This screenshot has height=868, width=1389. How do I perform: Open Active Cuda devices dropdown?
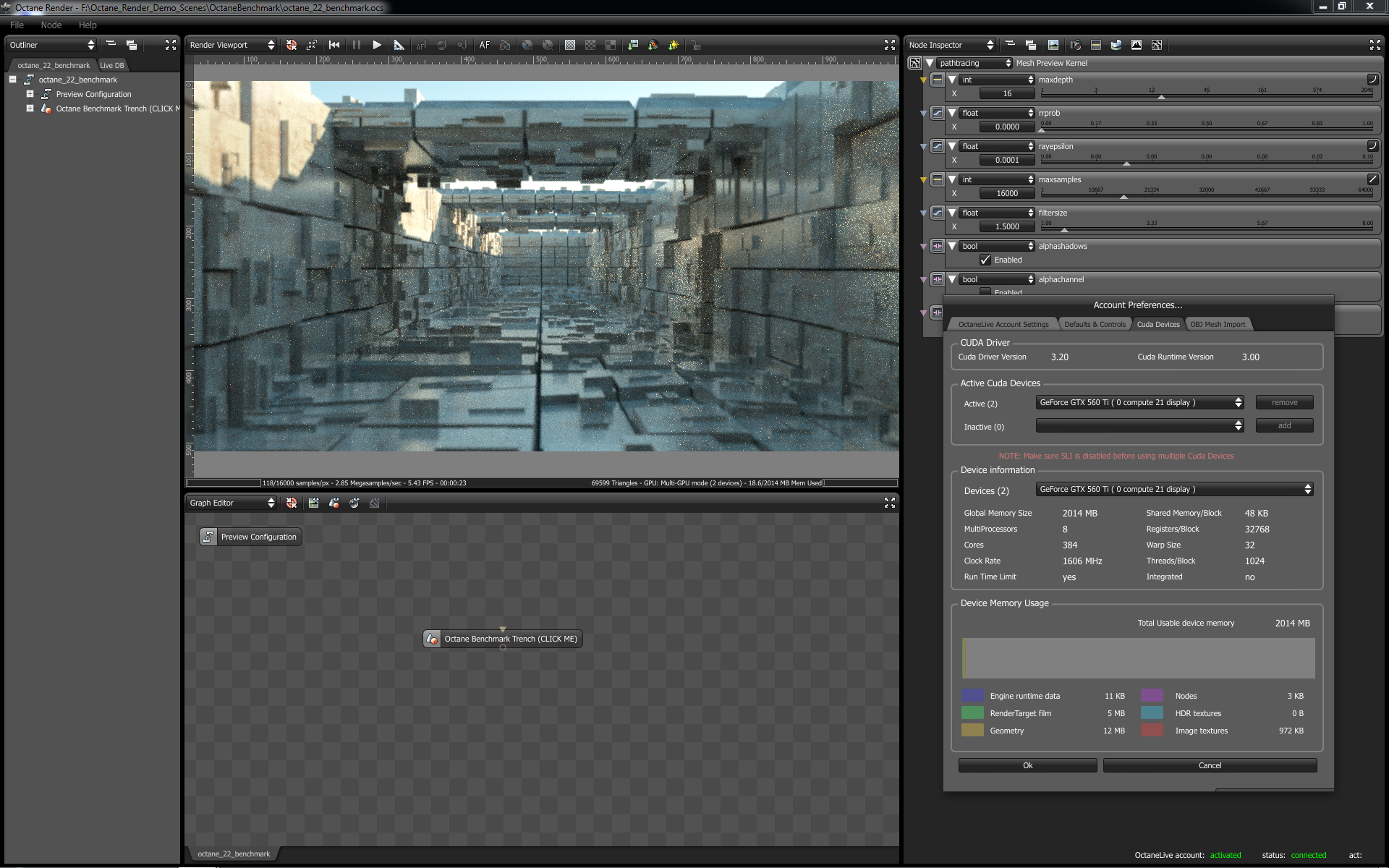[x=1140, y=402]
